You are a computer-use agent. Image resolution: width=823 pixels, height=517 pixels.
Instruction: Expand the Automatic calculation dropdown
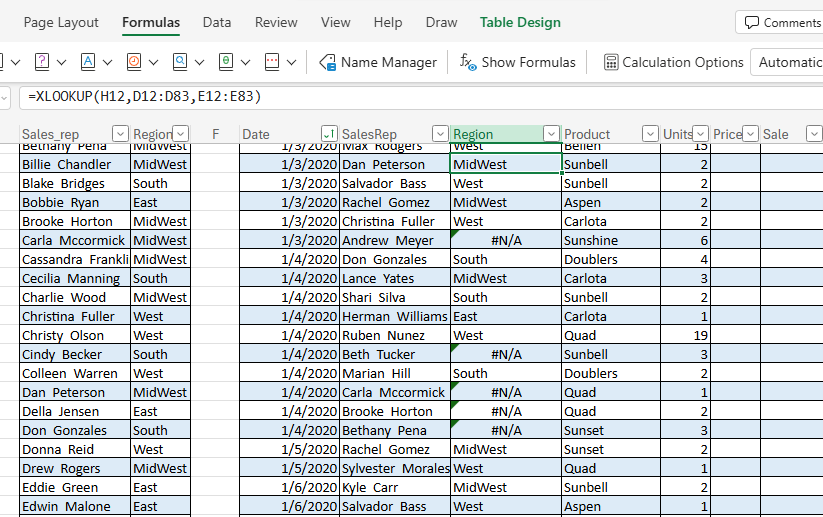(787, 62)
